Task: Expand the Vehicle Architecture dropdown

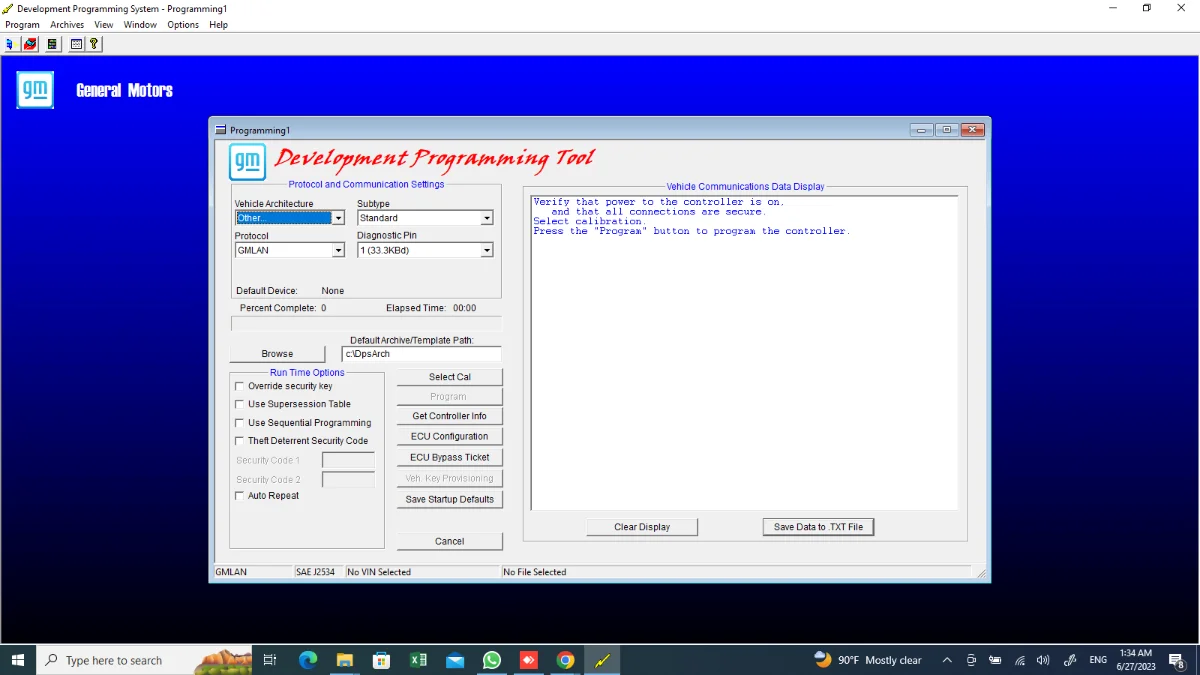Action: point(338,218)
